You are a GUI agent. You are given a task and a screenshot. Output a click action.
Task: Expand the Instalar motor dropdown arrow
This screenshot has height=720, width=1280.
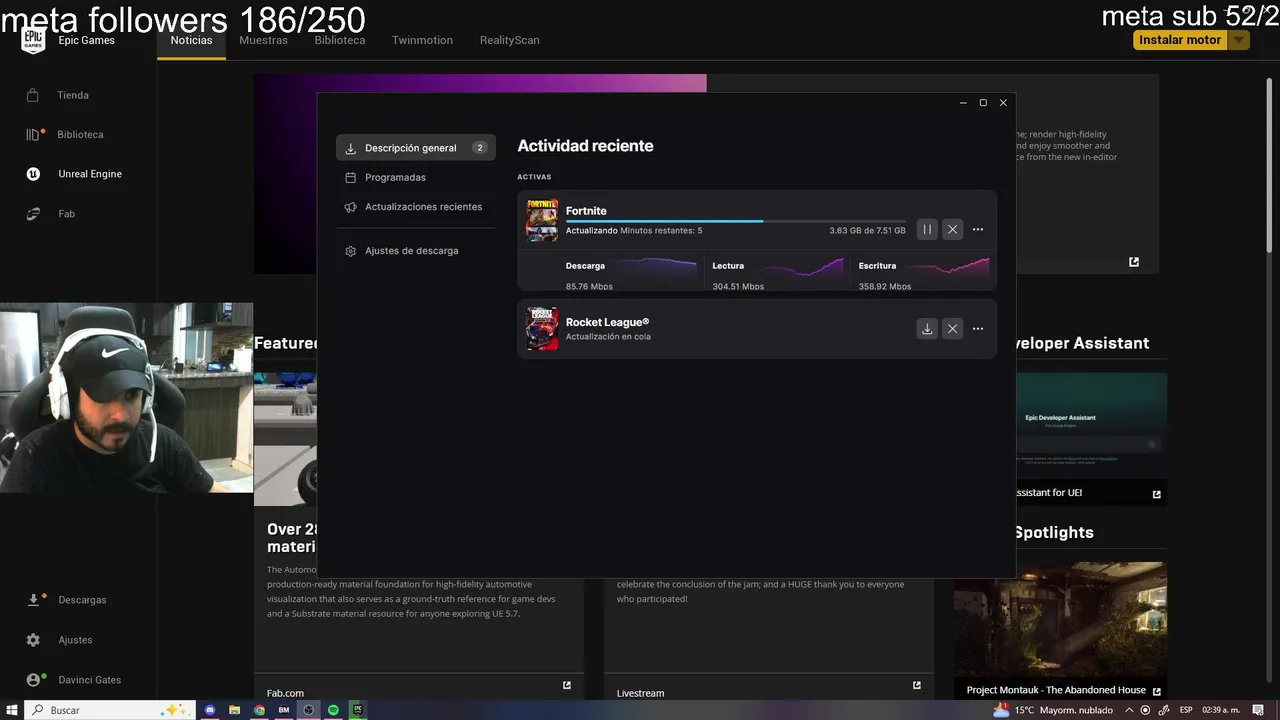[x=1239, y=40]
